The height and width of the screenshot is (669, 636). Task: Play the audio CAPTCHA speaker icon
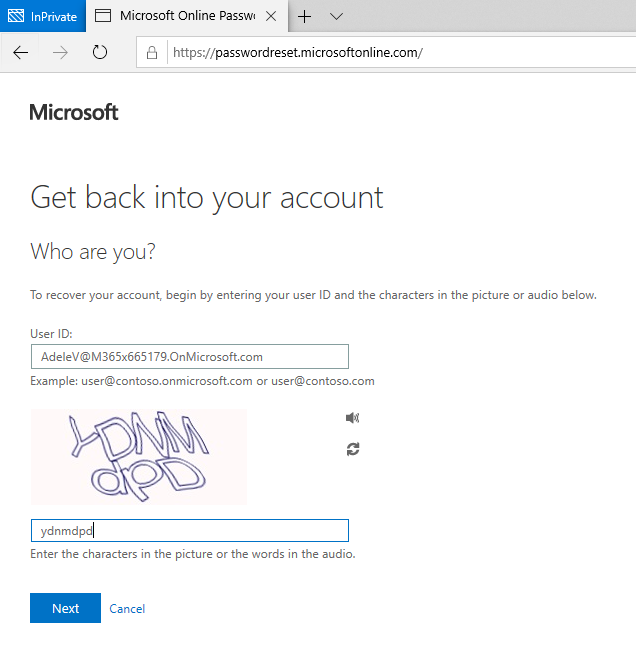[352, 418]
